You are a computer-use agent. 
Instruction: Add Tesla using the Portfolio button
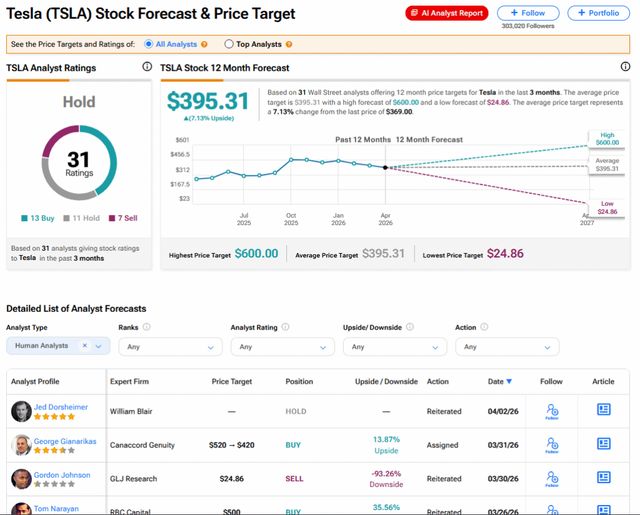pos(599,13)
